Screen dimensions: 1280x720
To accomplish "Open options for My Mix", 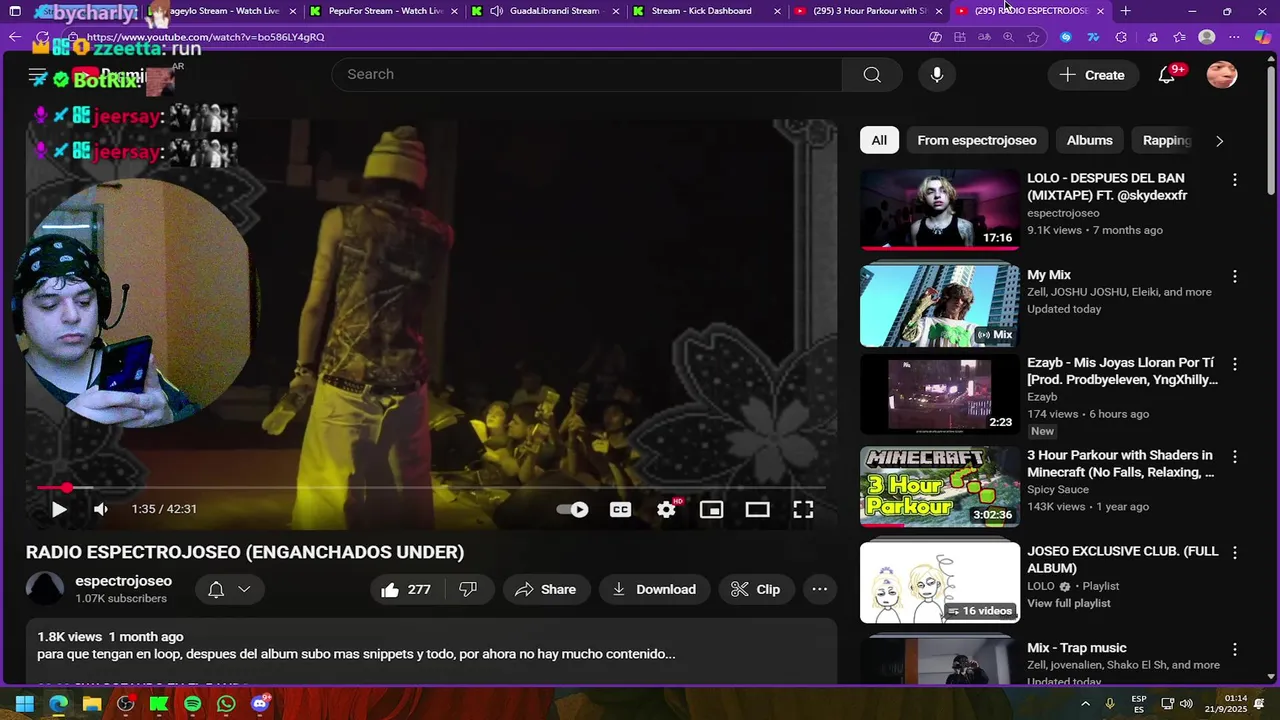I will pos(1235,276).
